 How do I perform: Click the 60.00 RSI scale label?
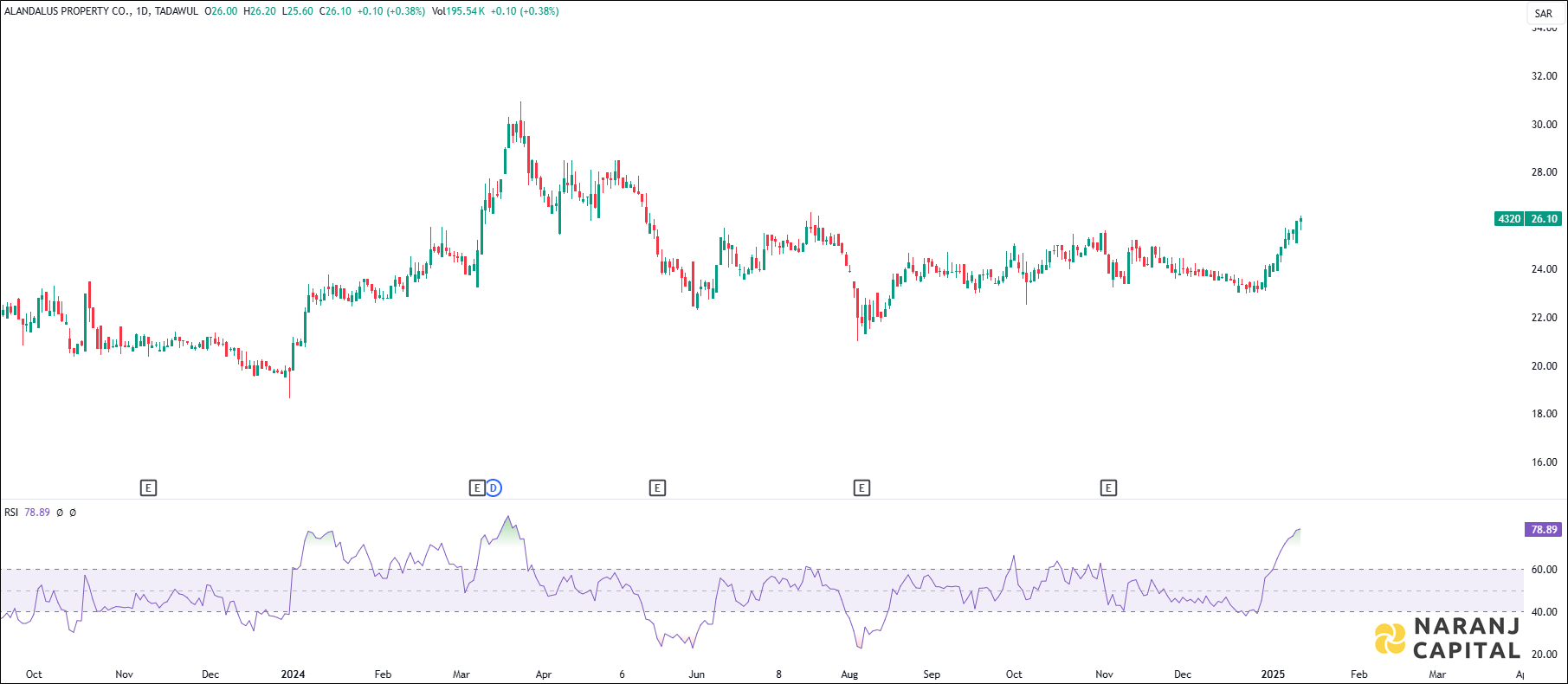click(1544, 570)
